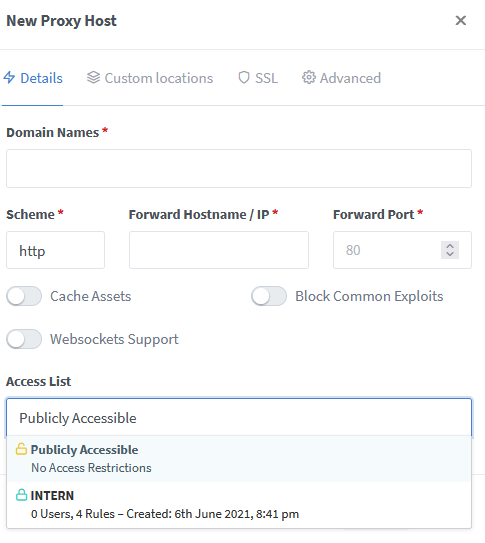Click the green closed padlock icon
This screenshot has height=543, width=485.
point(21,495)
